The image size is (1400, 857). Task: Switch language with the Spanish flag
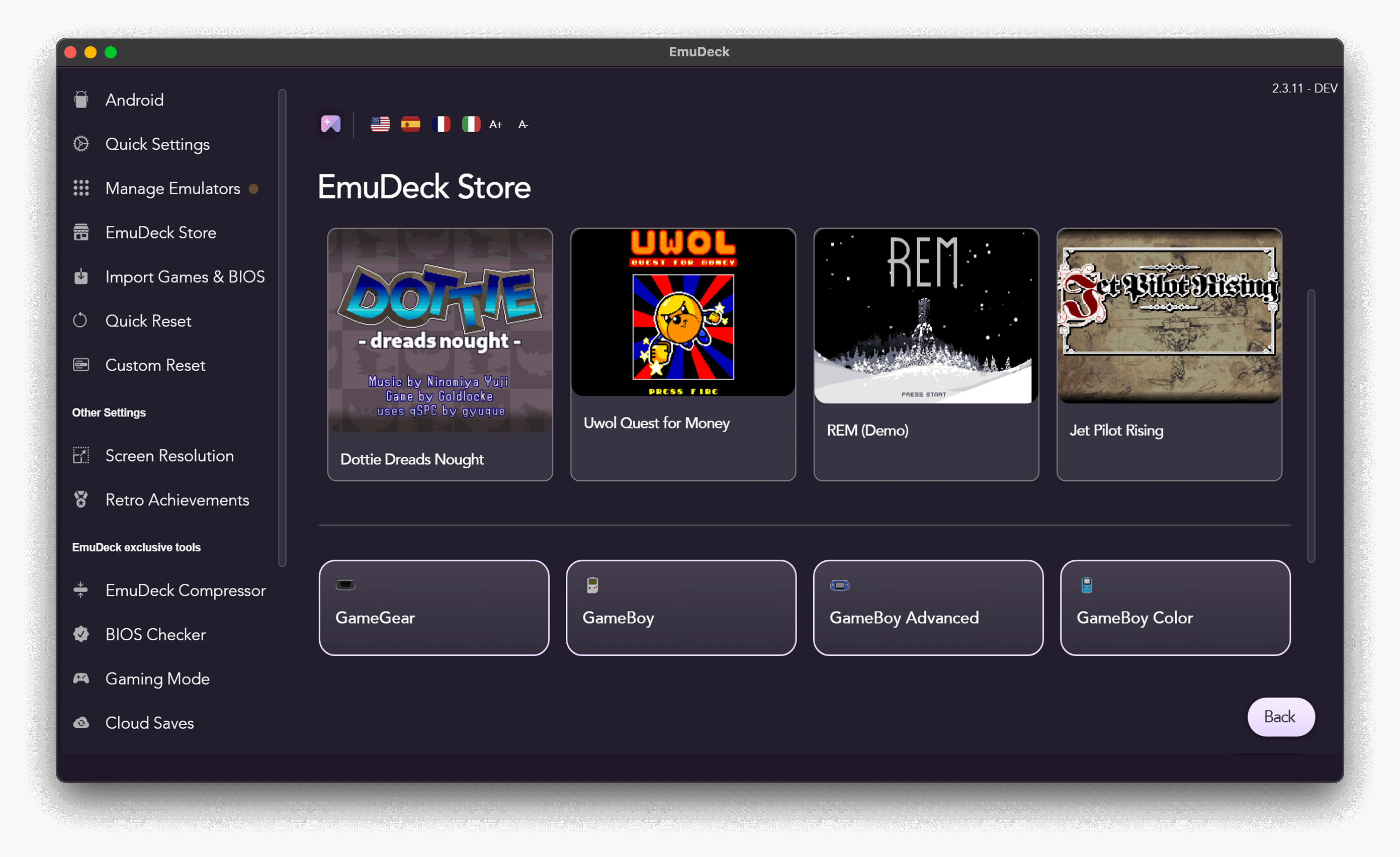(x=410, y=124)
